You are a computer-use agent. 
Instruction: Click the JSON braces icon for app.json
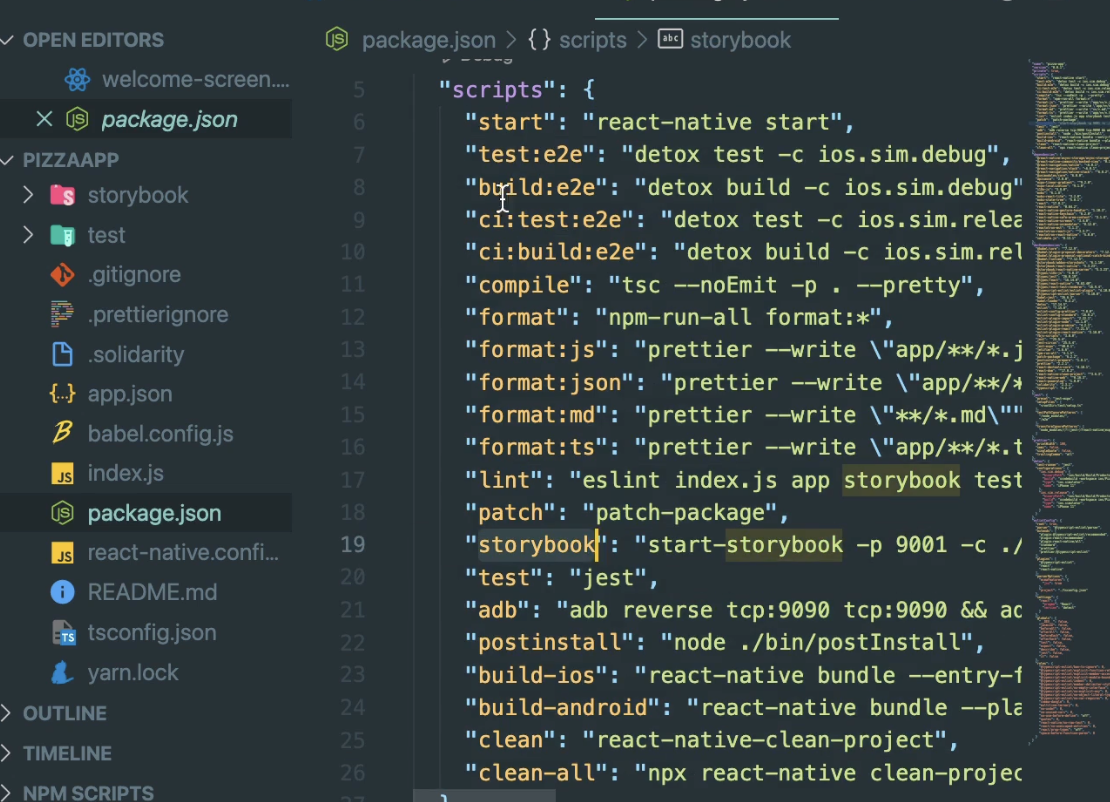(62, 394)
